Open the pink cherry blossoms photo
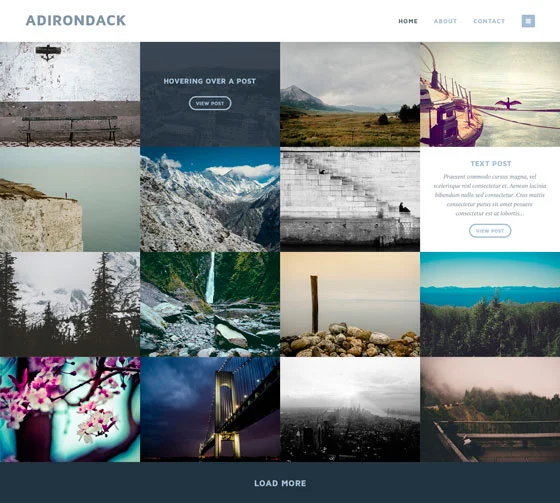 tap(70, 409)
